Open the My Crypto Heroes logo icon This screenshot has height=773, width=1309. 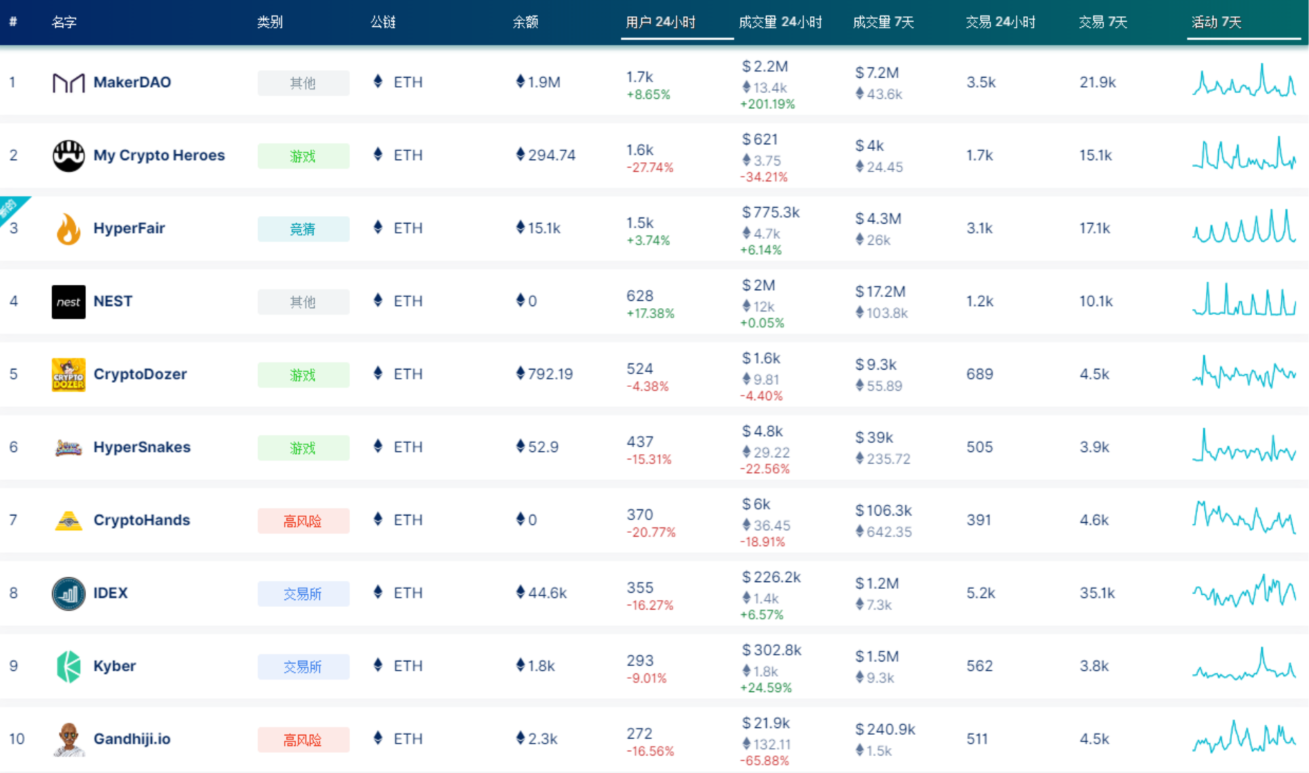click(x=68, y=156)
